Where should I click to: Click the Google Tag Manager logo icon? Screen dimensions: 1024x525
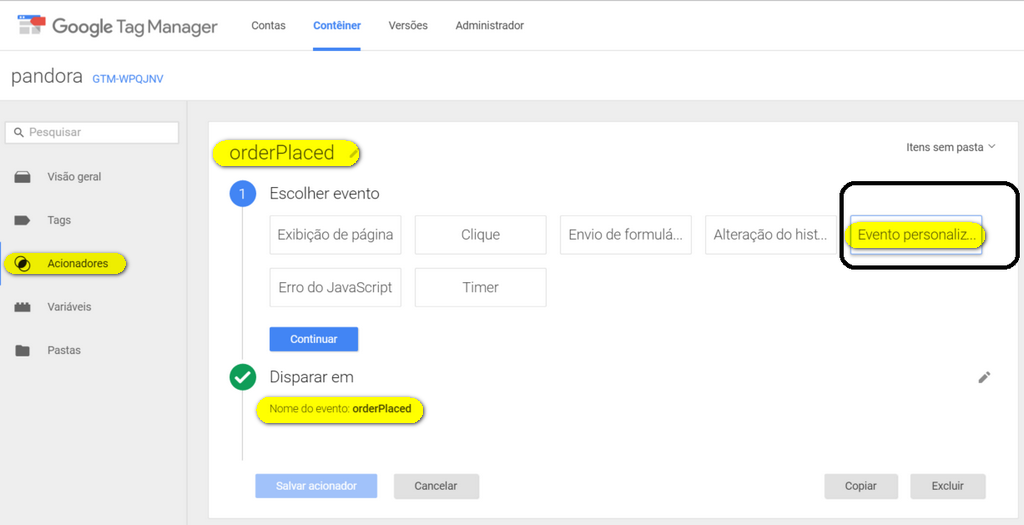(31, 25)
